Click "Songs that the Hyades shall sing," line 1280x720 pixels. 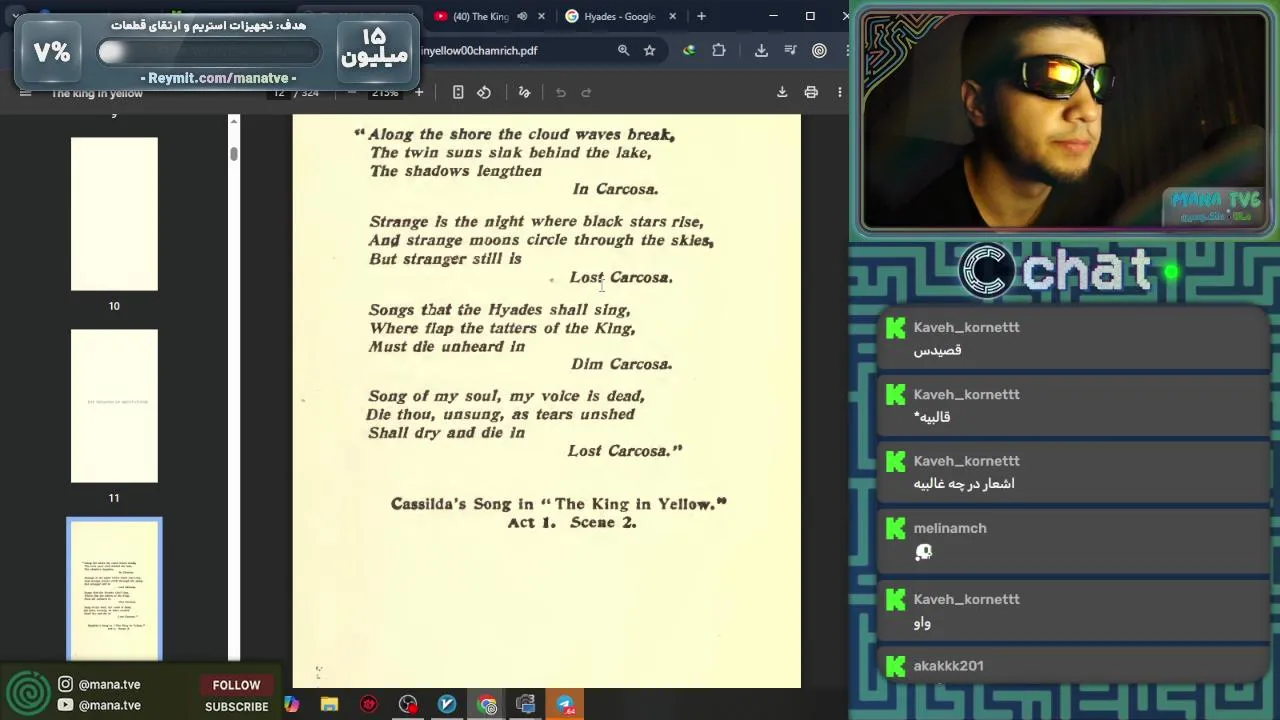[x=499, y=310]
